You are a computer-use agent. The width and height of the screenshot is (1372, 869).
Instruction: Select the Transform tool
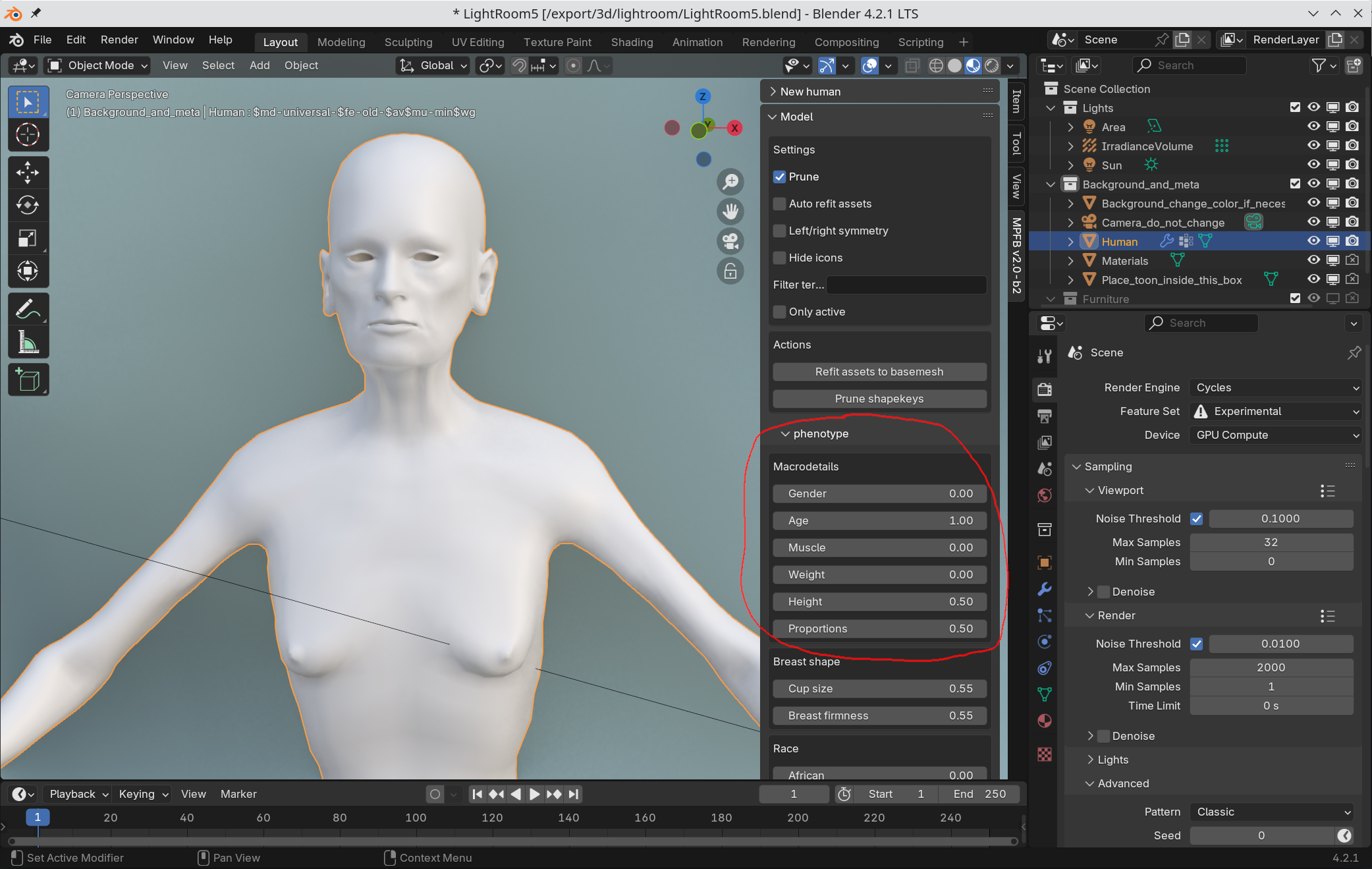[x=28, y=271]
